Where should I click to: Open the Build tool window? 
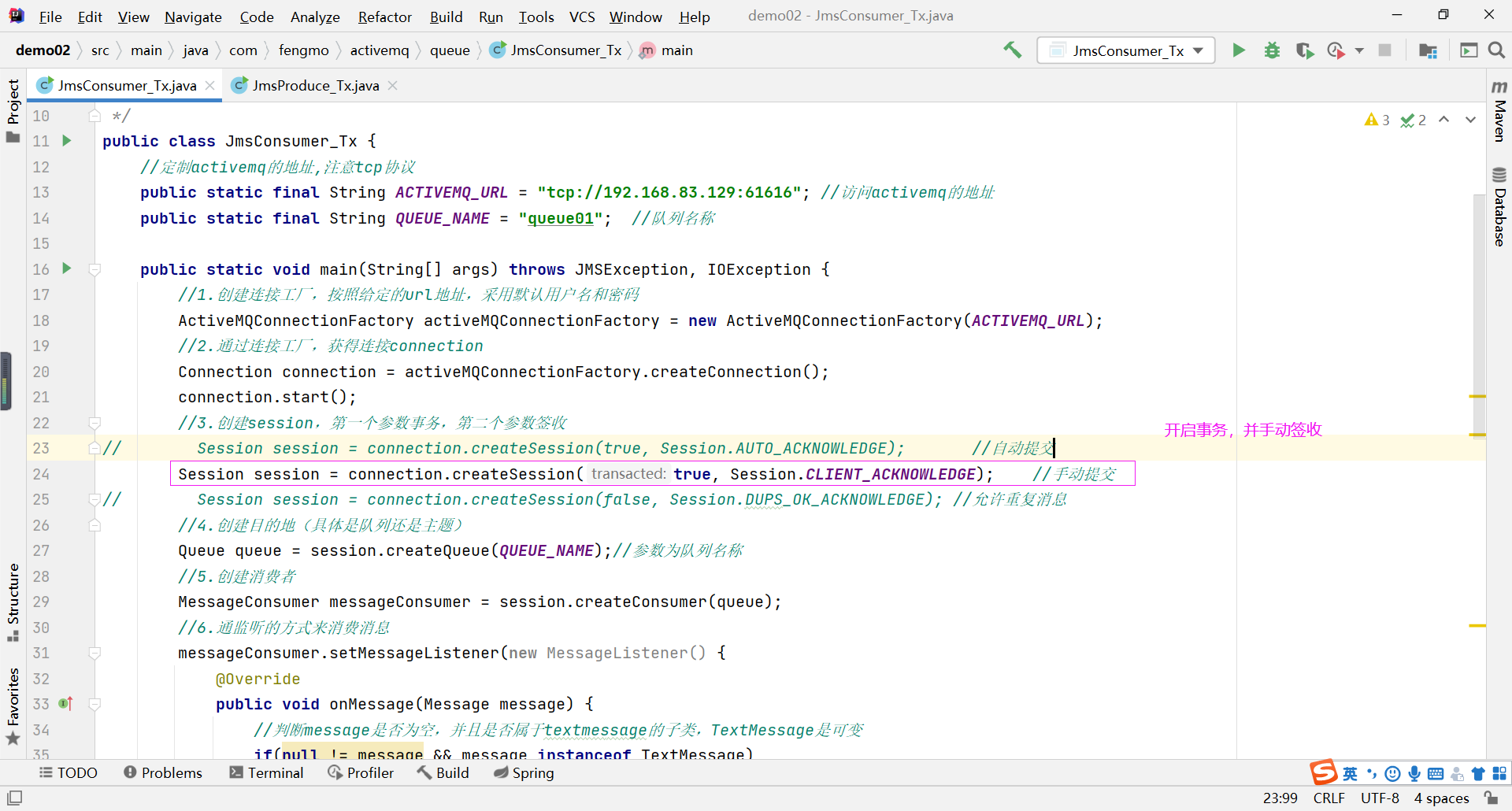[x=443, y=772]
